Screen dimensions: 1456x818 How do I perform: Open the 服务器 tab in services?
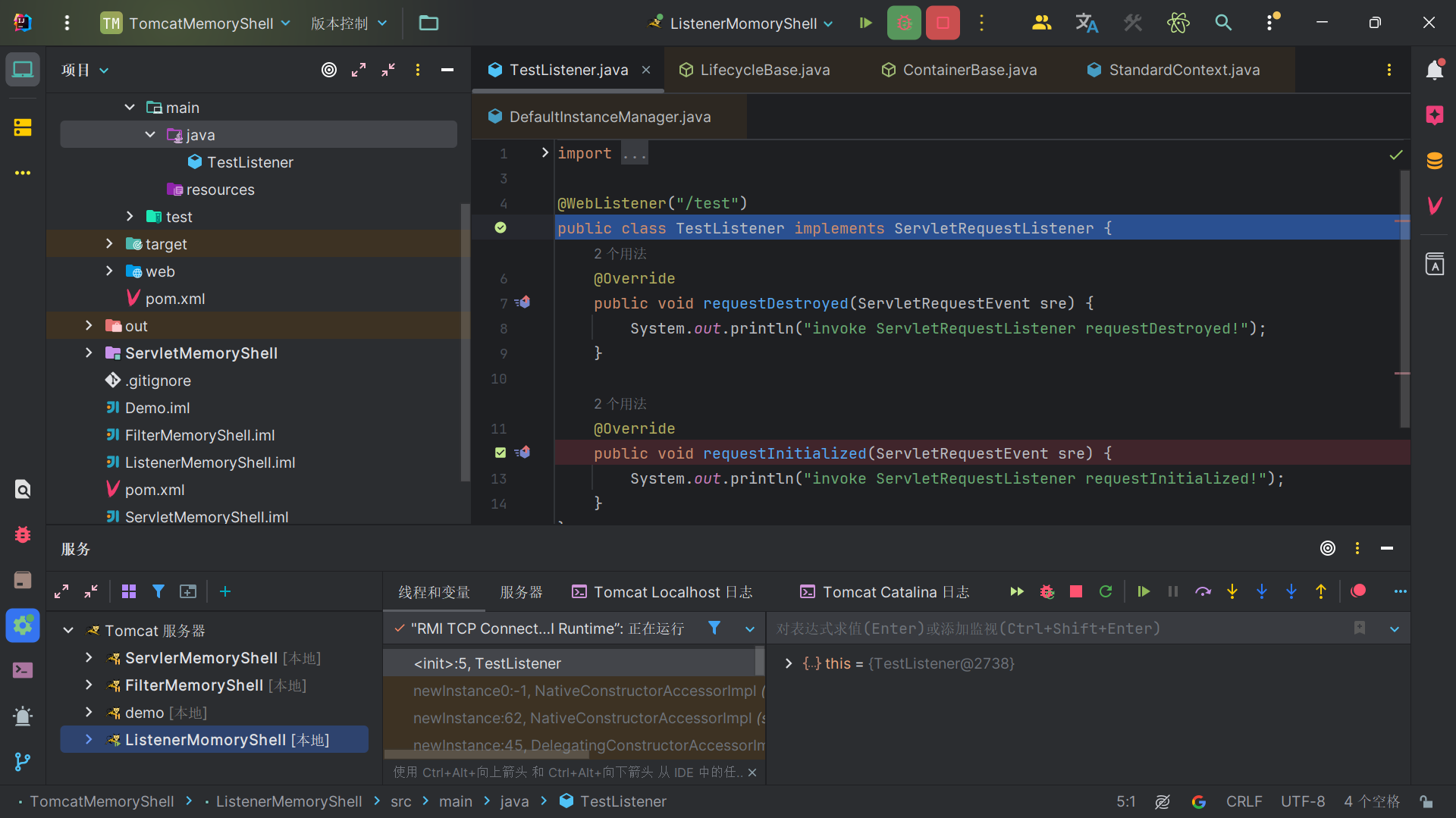coord(522,592)
